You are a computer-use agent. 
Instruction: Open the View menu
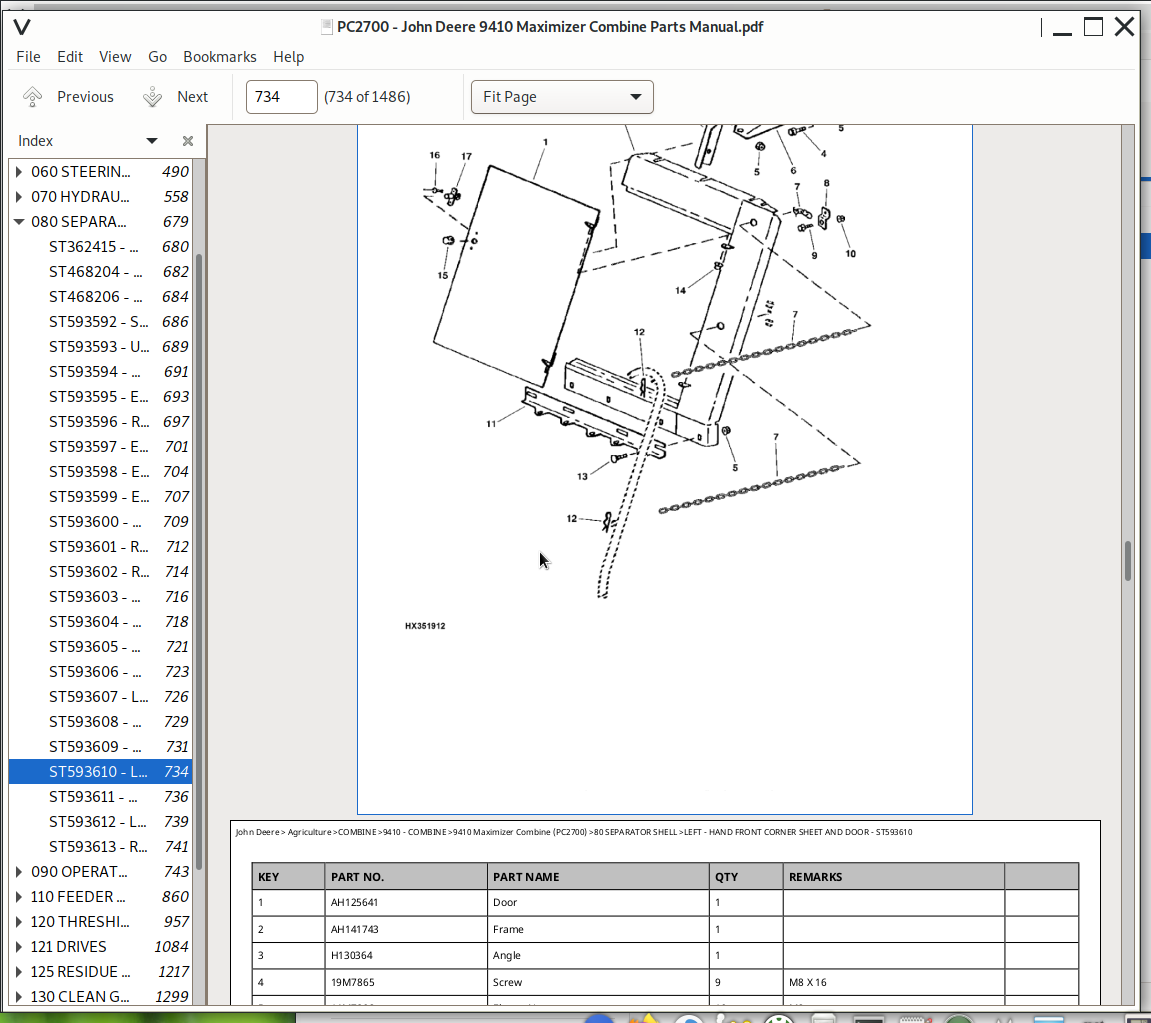(115, 57)
